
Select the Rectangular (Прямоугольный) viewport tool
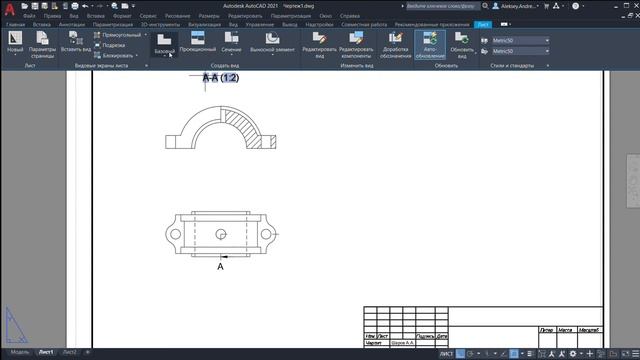tap(118, 35)
